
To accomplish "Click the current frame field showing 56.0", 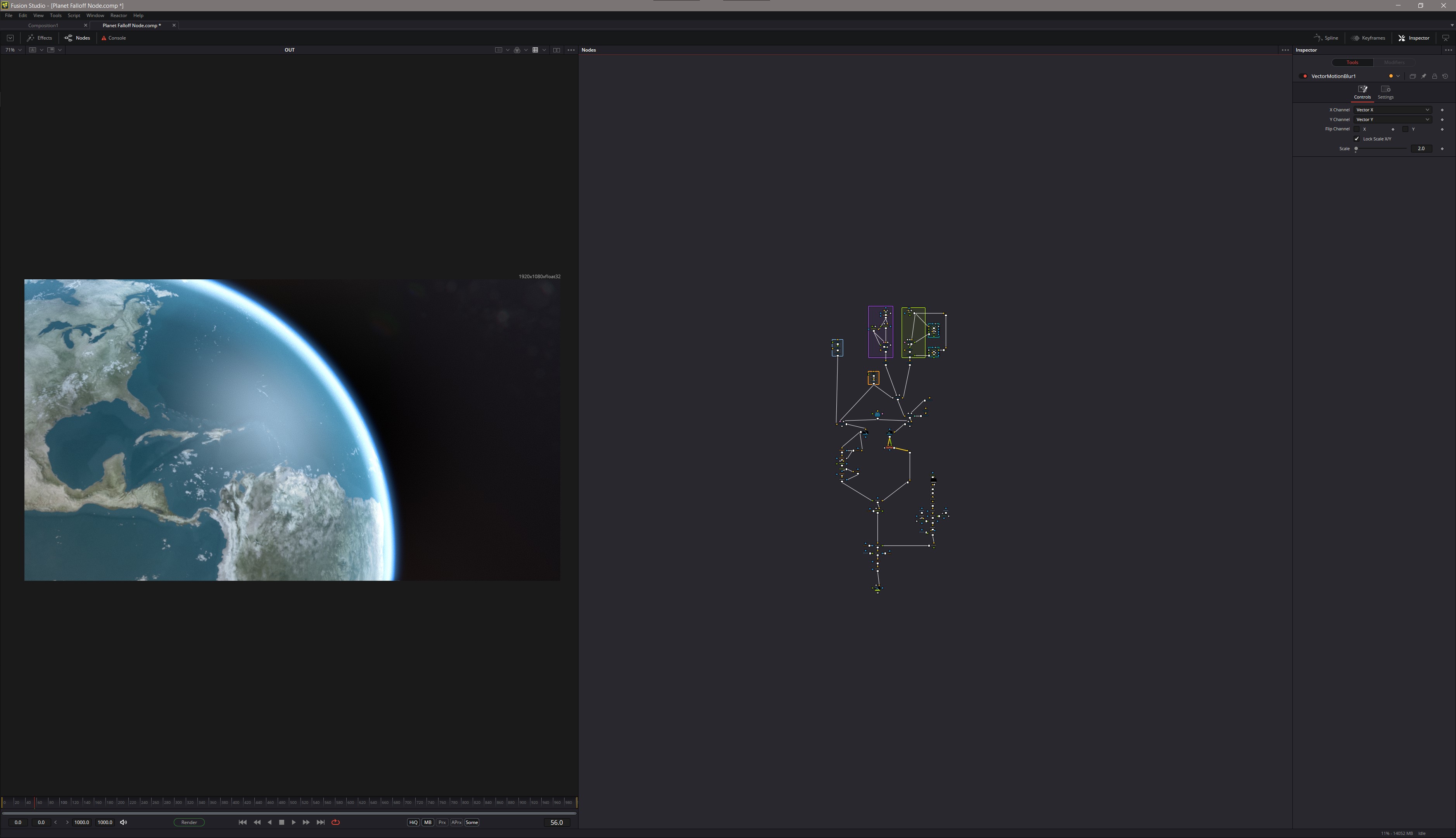I will (x=557, y=822).
